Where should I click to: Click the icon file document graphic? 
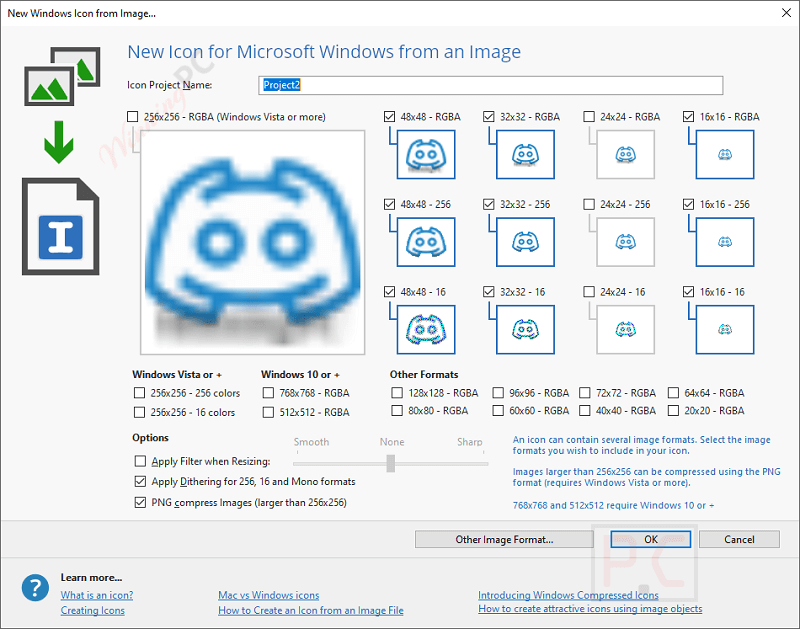click(60, 227)
